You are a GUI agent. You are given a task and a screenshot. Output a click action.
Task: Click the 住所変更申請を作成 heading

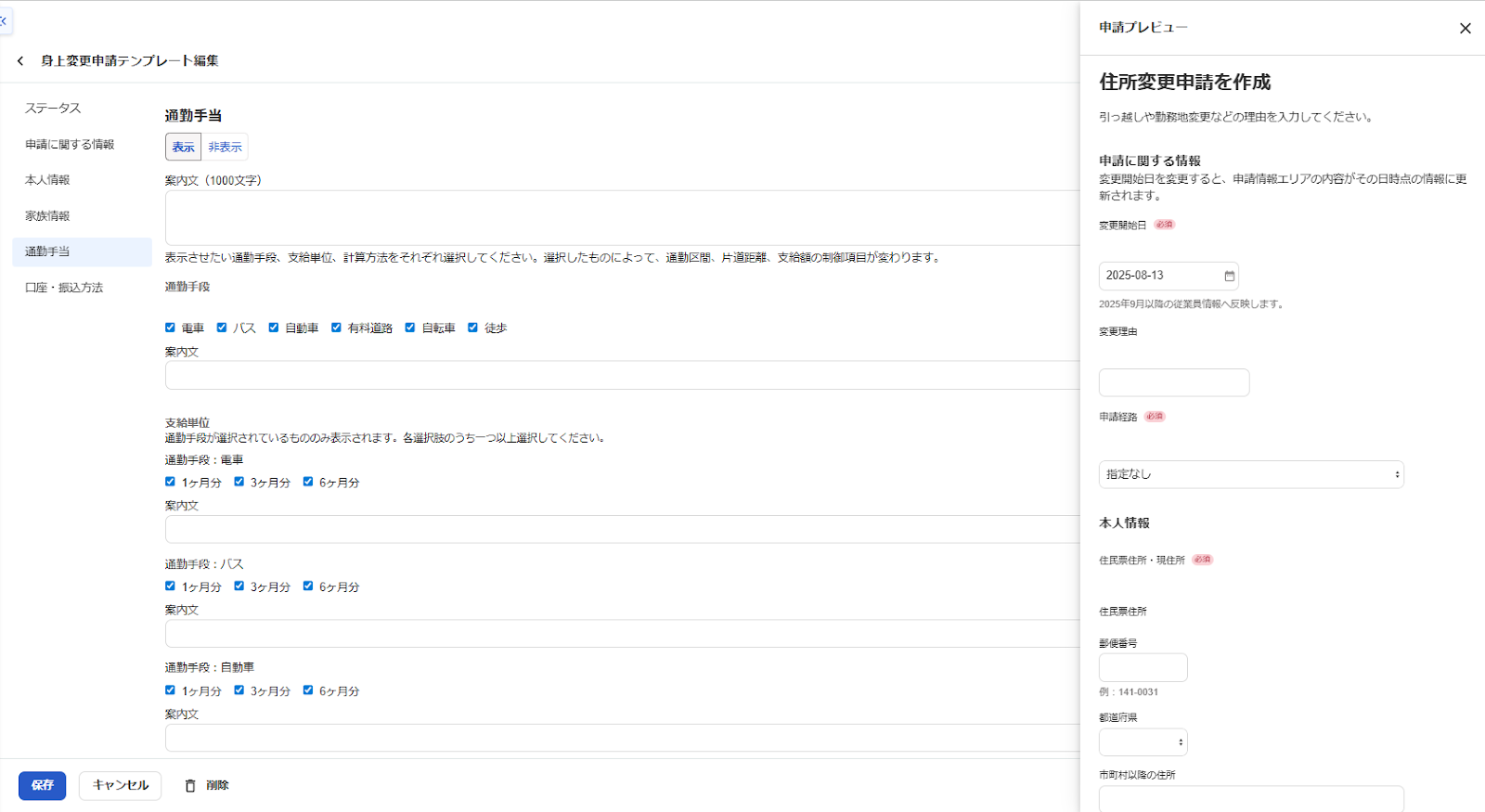[1185, 83]
